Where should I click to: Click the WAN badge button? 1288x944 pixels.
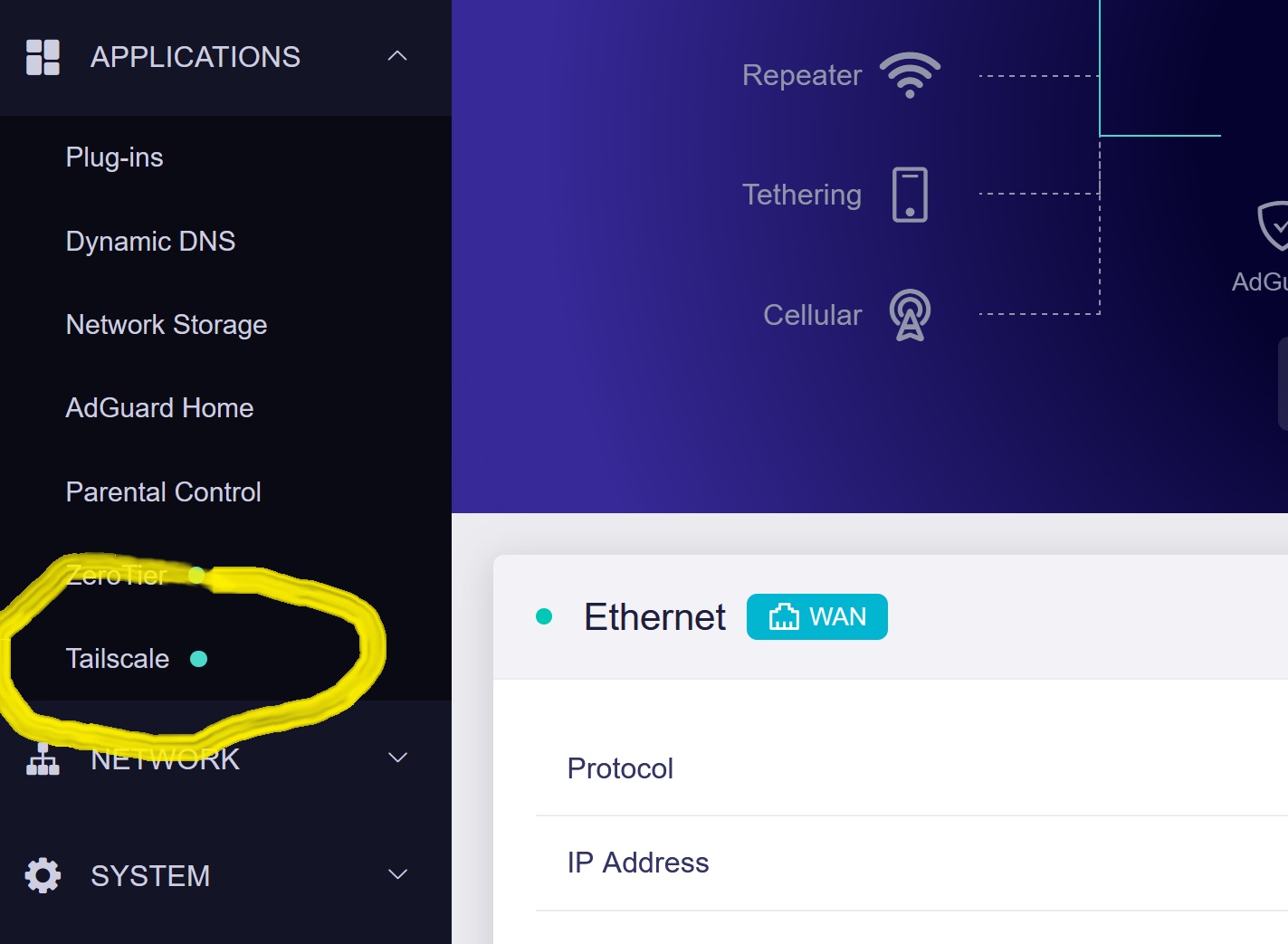point(816,616)
